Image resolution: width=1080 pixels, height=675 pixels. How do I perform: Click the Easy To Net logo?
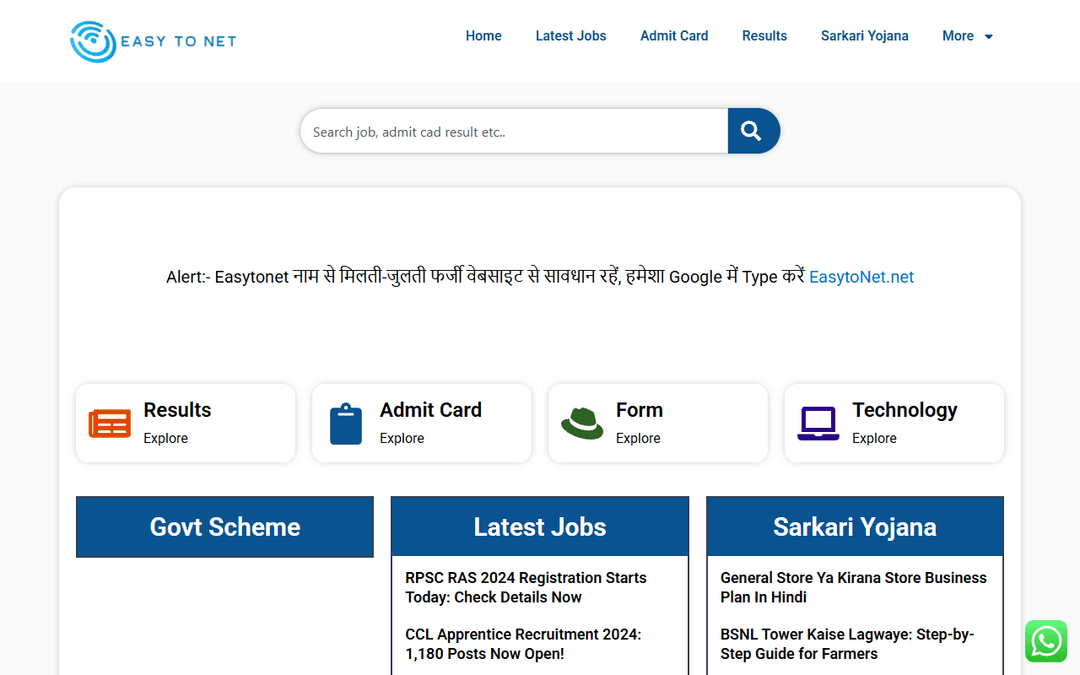point(153,41)
